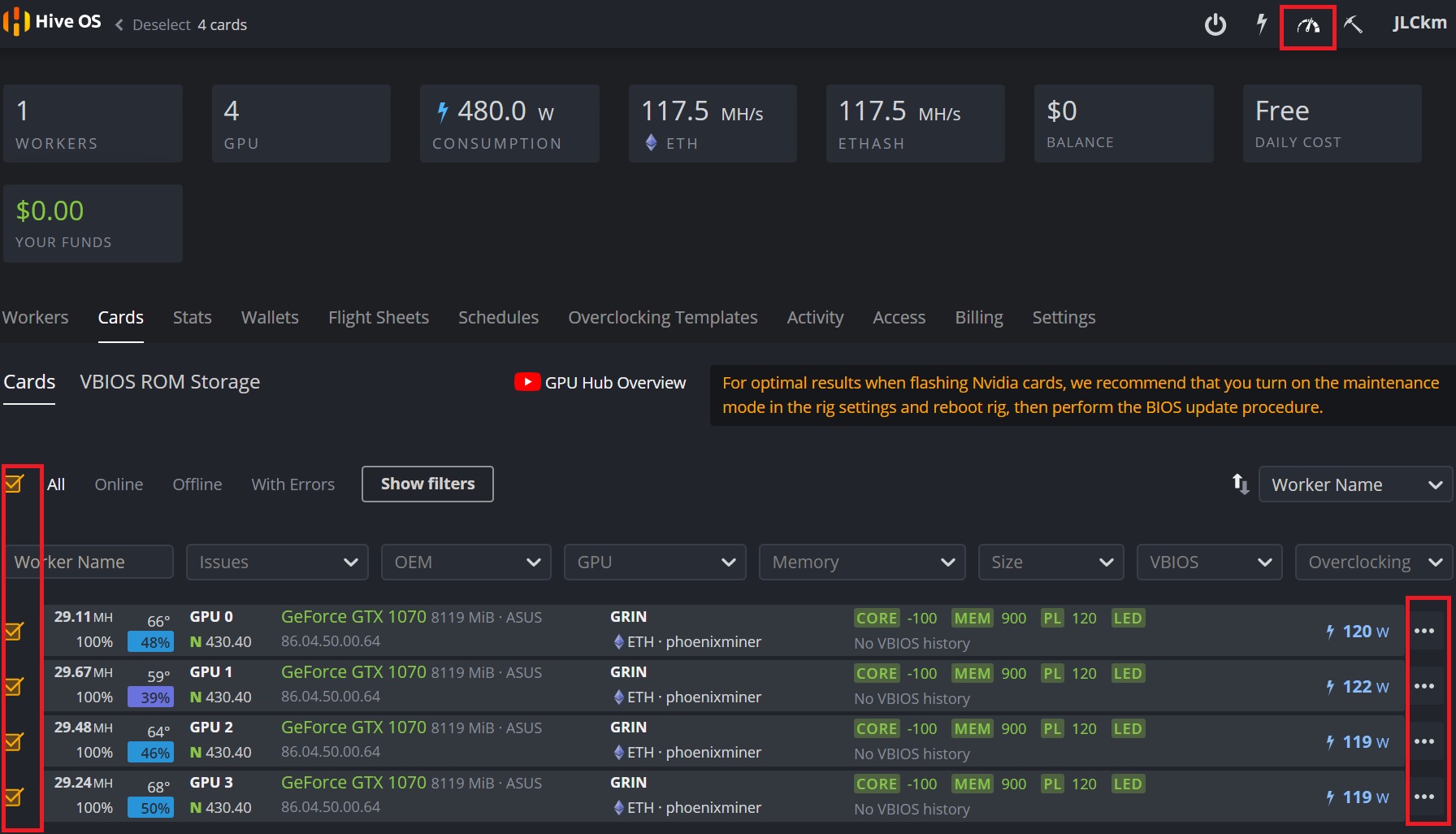Image resolution: width=1456 pixels, height=834 pixels.
Task: Open the Billing tab
Action: [x=979, y=317]
